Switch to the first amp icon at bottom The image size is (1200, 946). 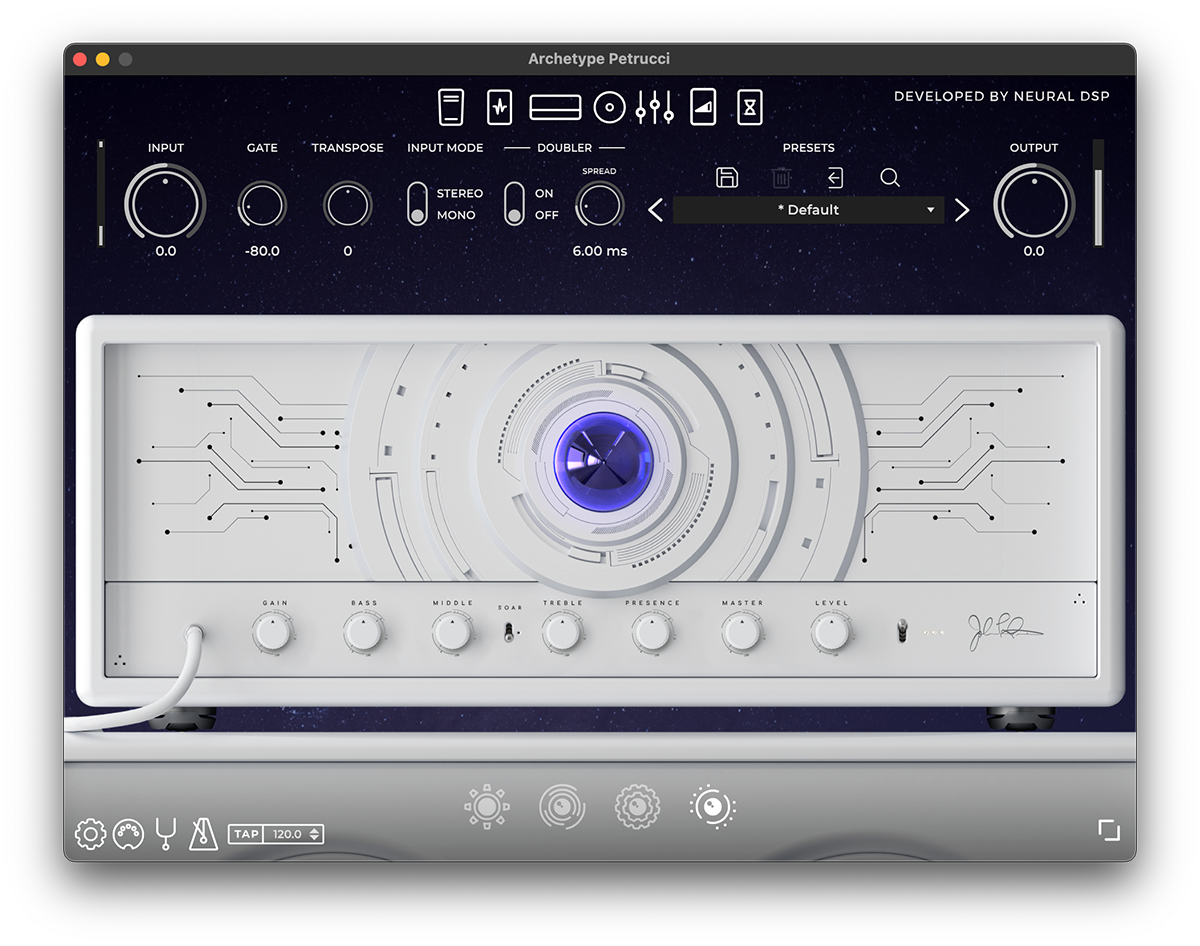point(487,807)
